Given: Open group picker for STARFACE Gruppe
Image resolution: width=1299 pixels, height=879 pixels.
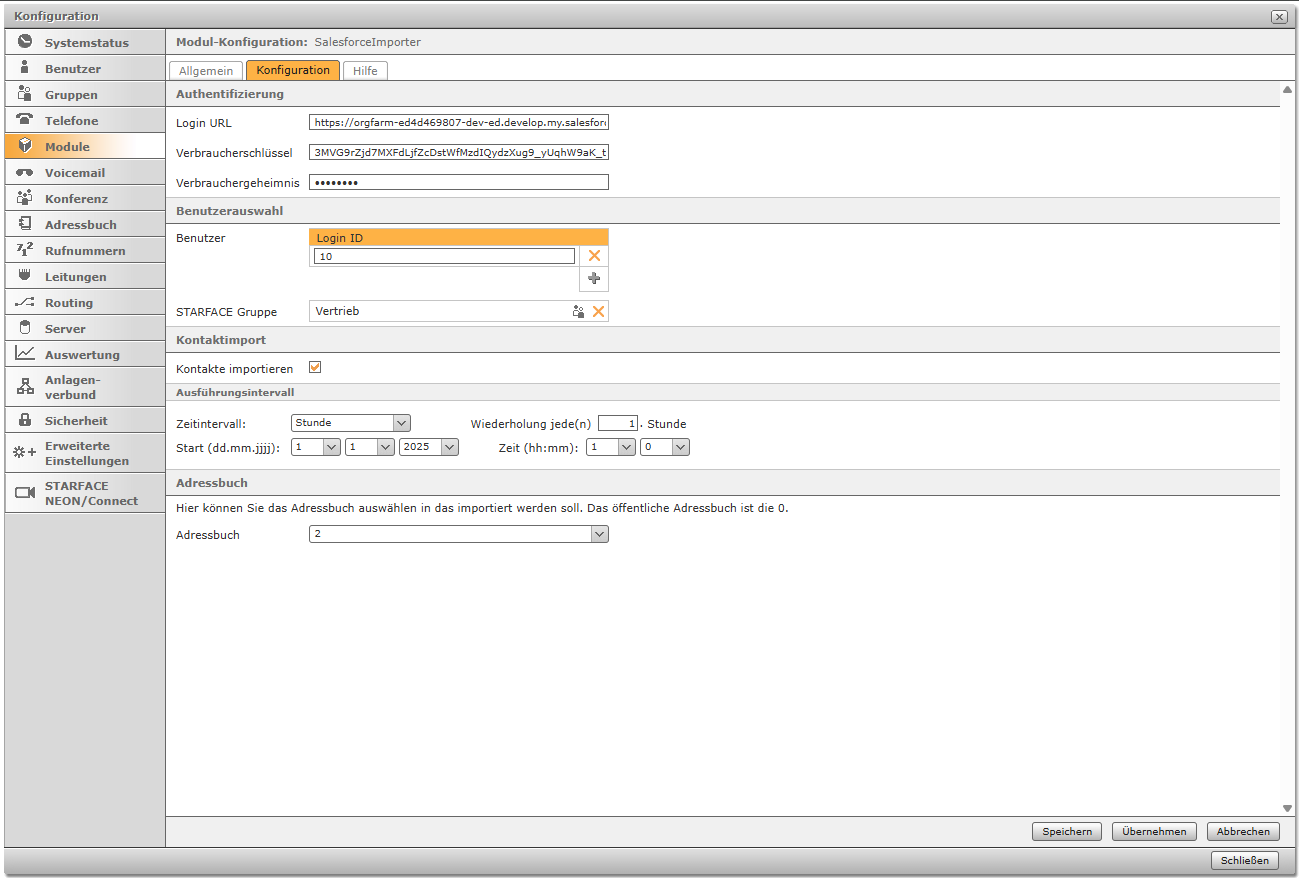Looking at the screenshot, I should [x=578, y=312].
